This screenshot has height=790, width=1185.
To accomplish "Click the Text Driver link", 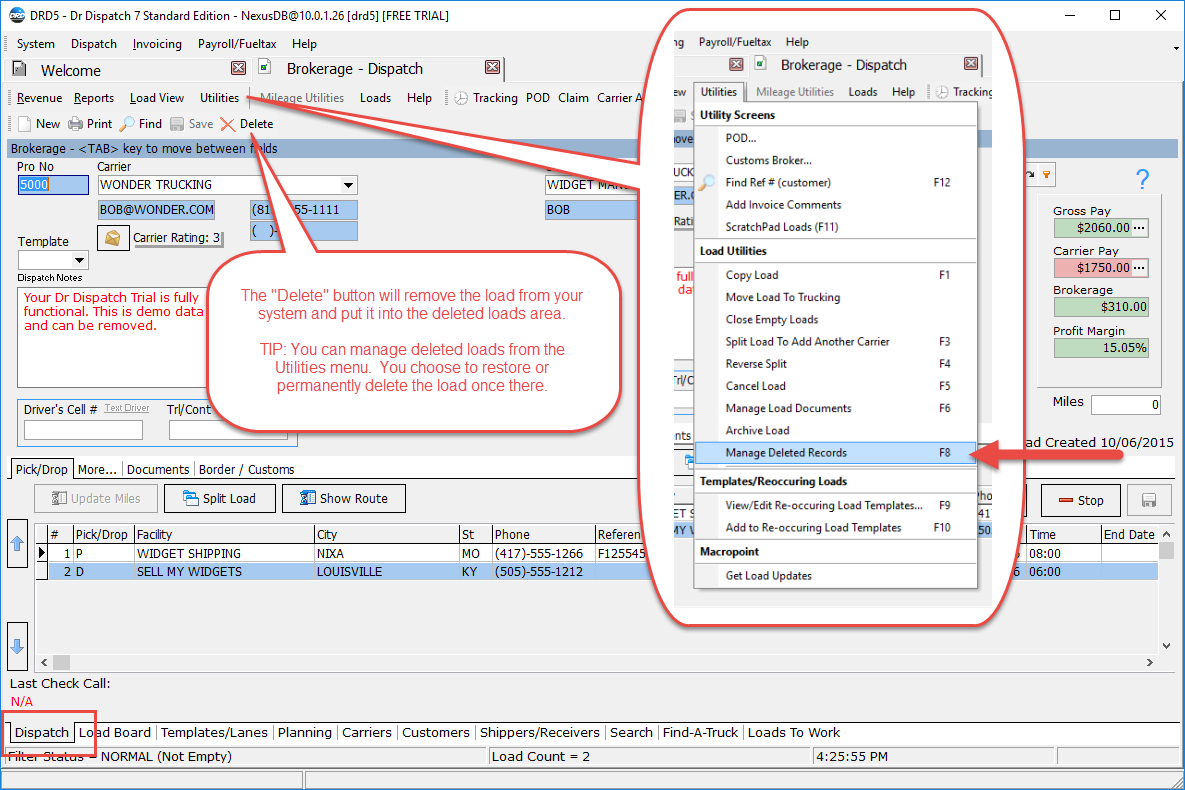I will coord(127,408).
